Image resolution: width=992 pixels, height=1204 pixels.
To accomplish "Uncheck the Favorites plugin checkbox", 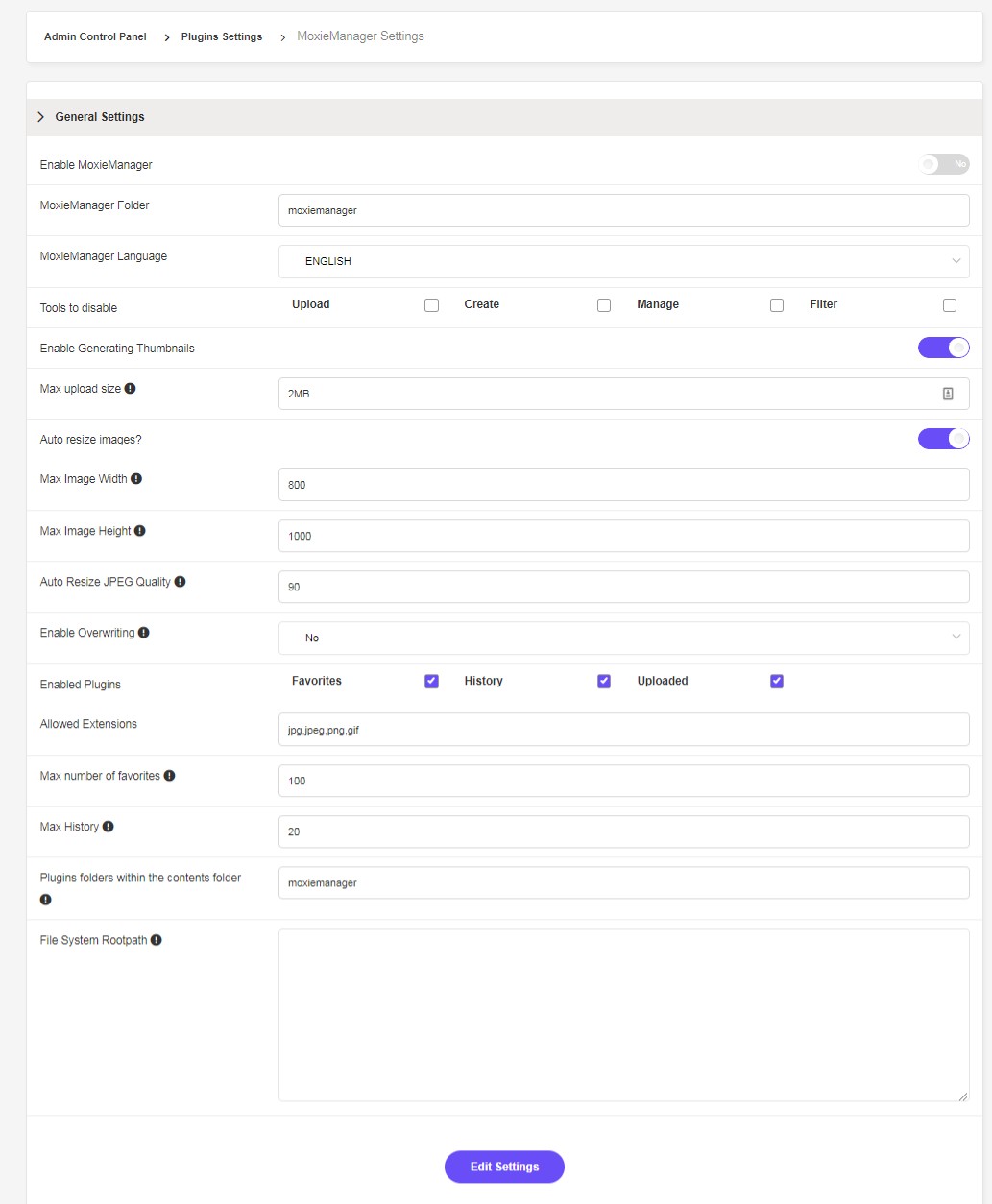I will pyautogui.click(x=431, y=681).
